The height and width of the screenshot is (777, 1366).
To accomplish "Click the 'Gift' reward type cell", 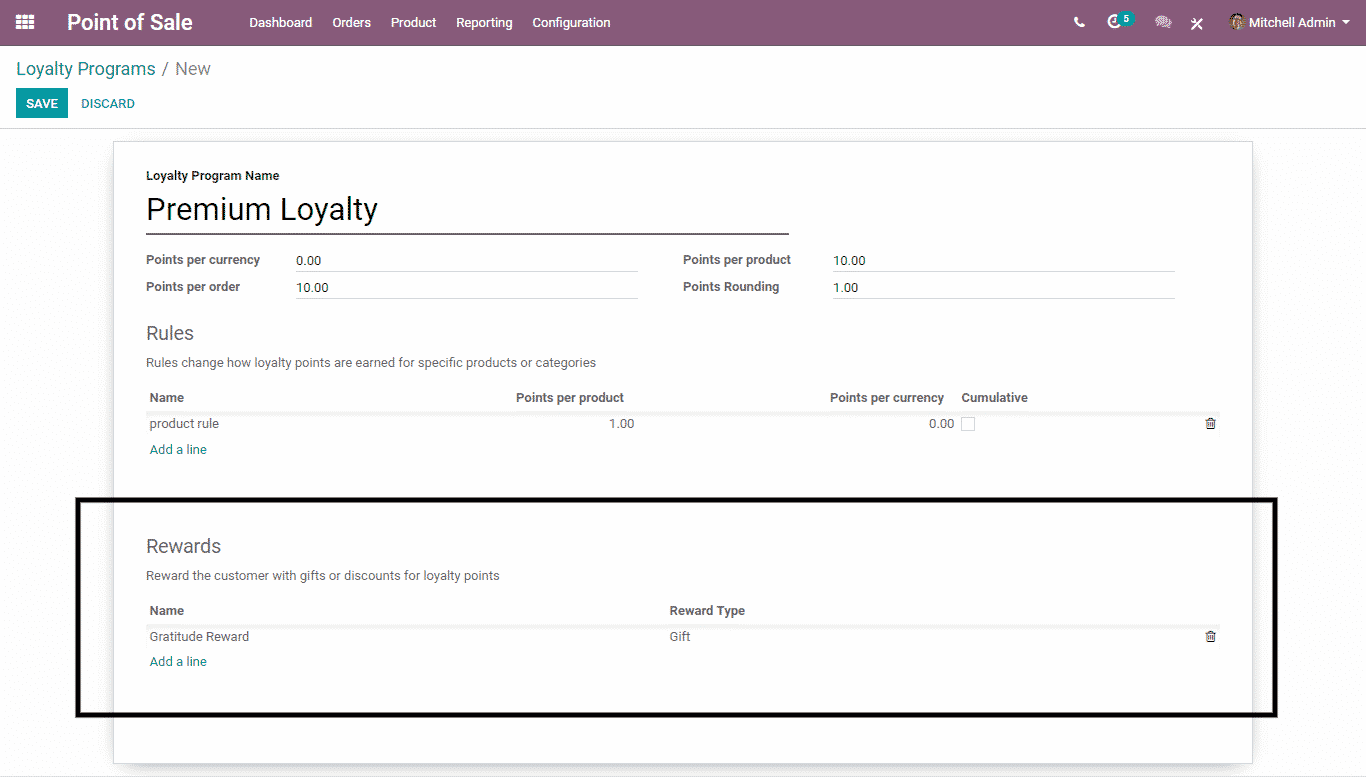I will coord(680,637).
